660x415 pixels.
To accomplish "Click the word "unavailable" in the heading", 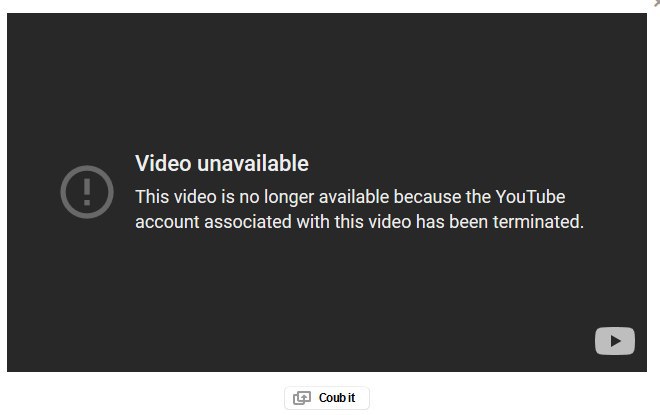I will (253, 163).
